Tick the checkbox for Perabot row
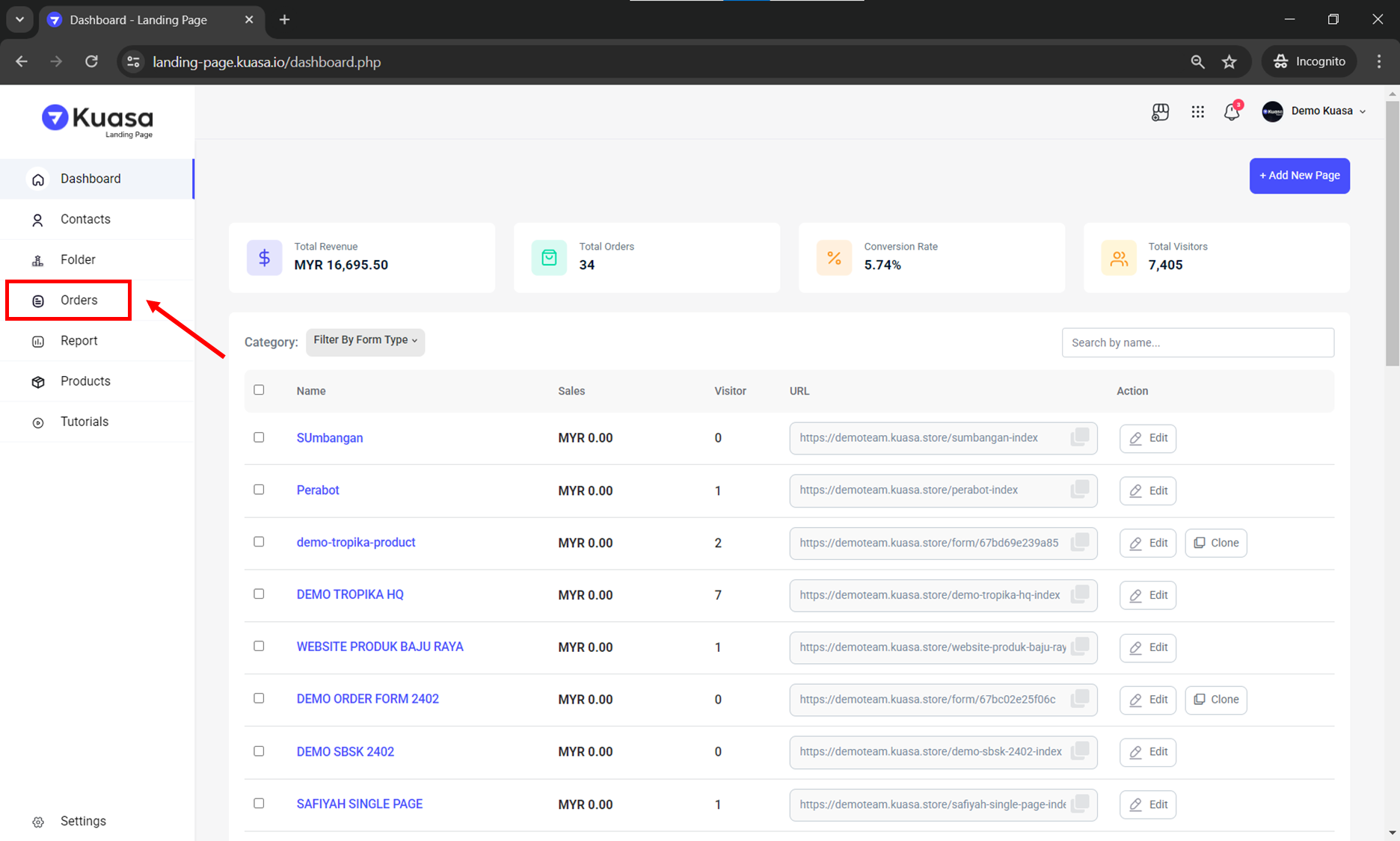The height and width of the screenshot is (841, 1400). click(x=259, y=490)
